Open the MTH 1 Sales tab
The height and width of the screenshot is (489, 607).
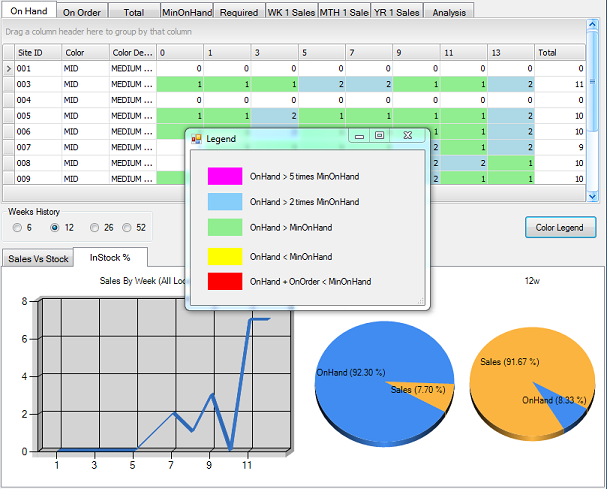344,12
